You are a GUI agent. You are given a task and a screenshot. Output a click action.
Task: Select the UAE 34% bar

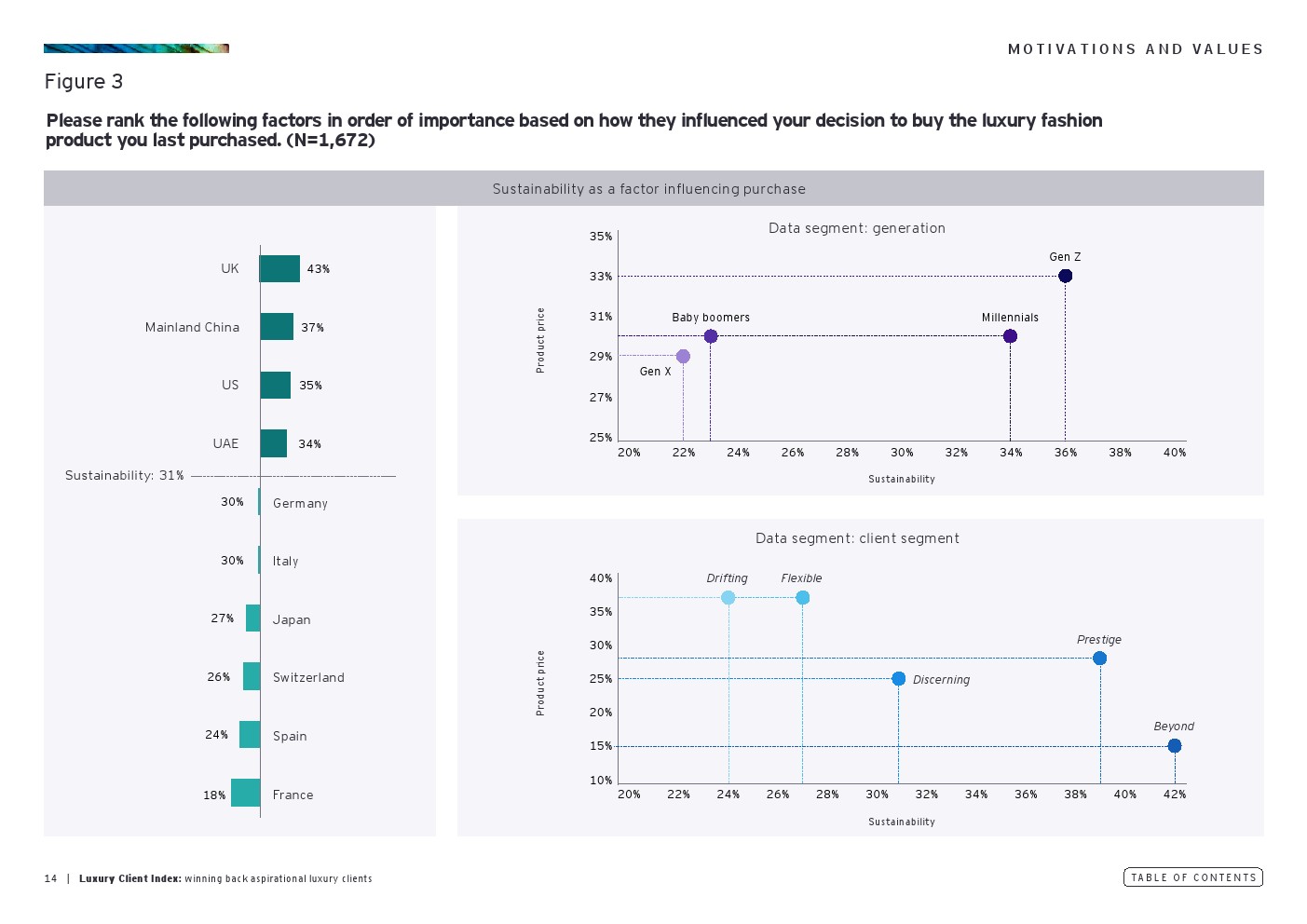coord(274,443)
